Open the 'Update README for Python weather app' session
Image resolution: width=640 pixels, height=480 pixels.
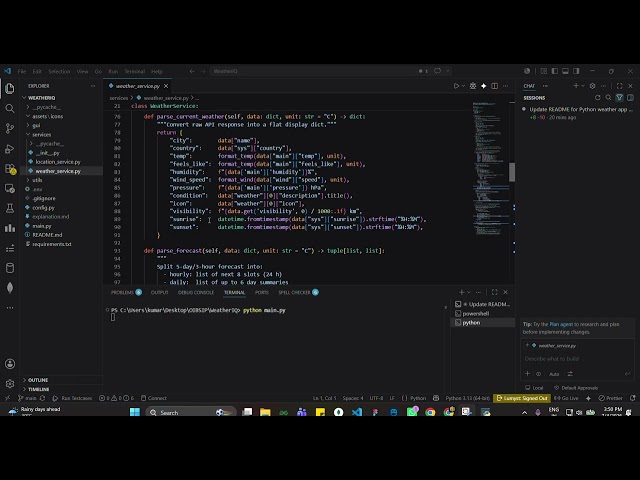579,113
